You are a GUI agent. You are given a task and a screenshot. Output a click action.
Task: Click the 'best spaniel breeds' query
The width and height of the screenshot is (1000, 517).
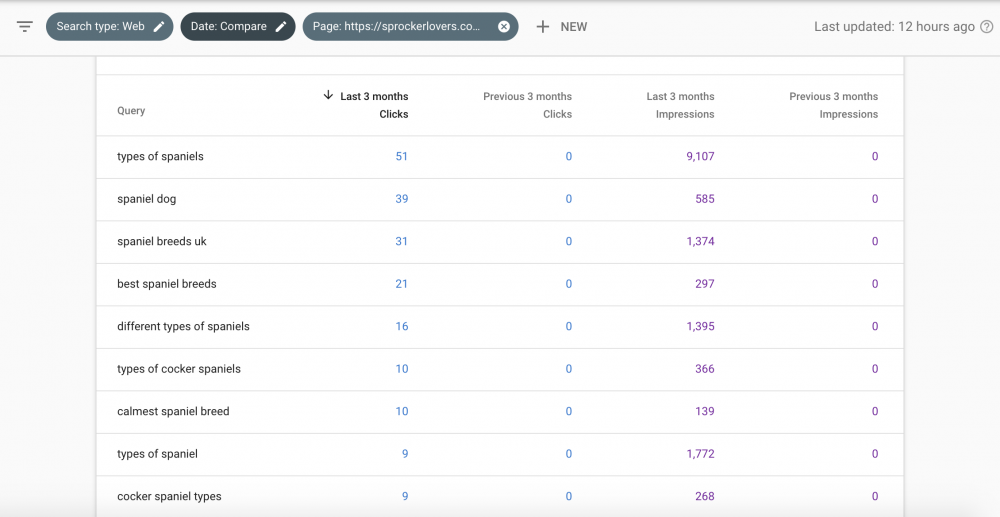tap(167, 284)
